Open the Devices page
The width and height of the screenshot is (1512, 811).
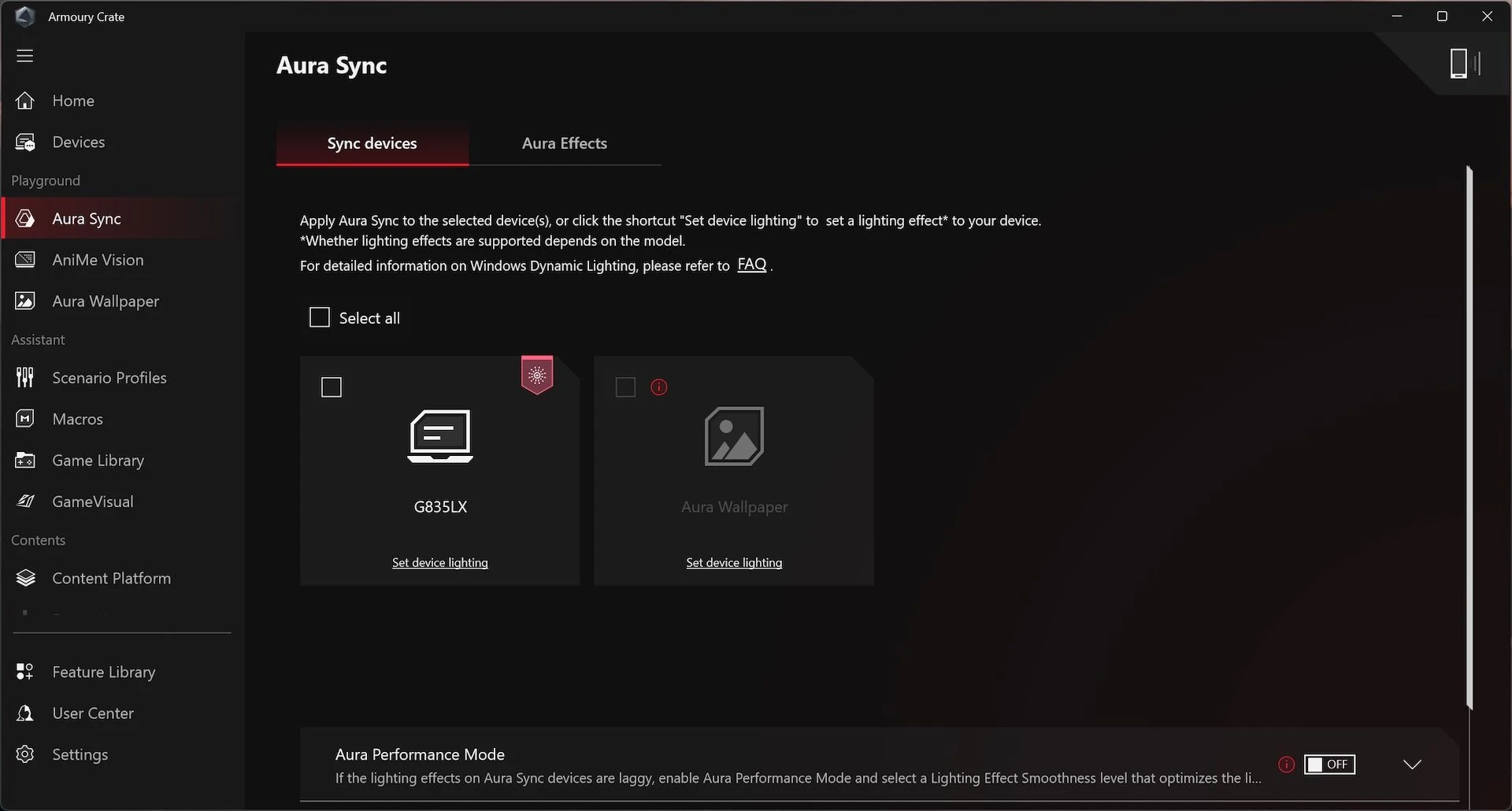click(x=122, y=143)
